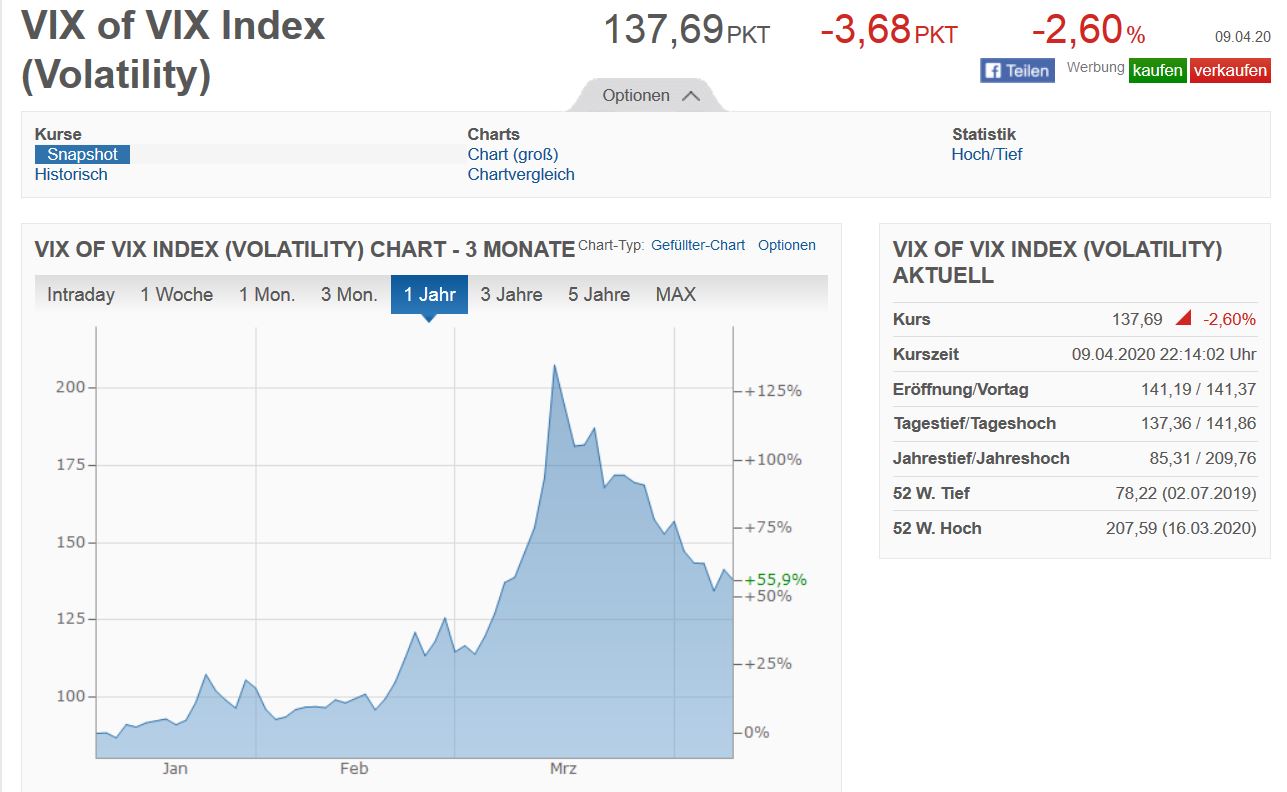Viewport: 1287px width, 792px height.
Task: Select the 5 Jahre chart period
Action: click(597, 294)
